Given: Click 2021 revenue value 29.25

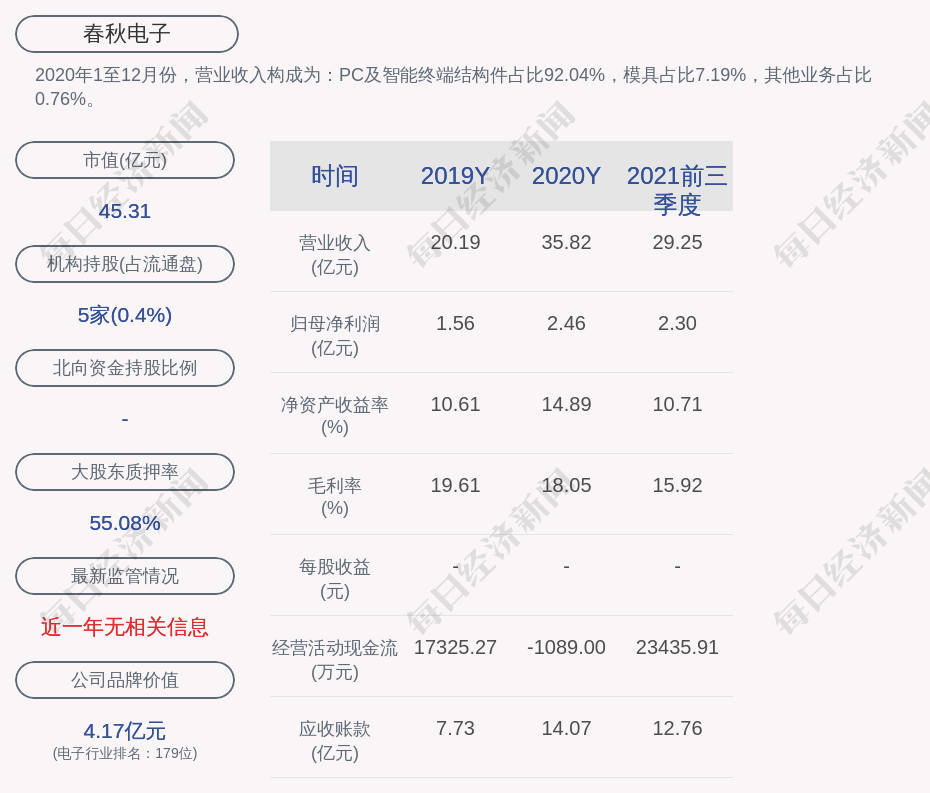Looking at the screenshot, I should coord(677,243).
